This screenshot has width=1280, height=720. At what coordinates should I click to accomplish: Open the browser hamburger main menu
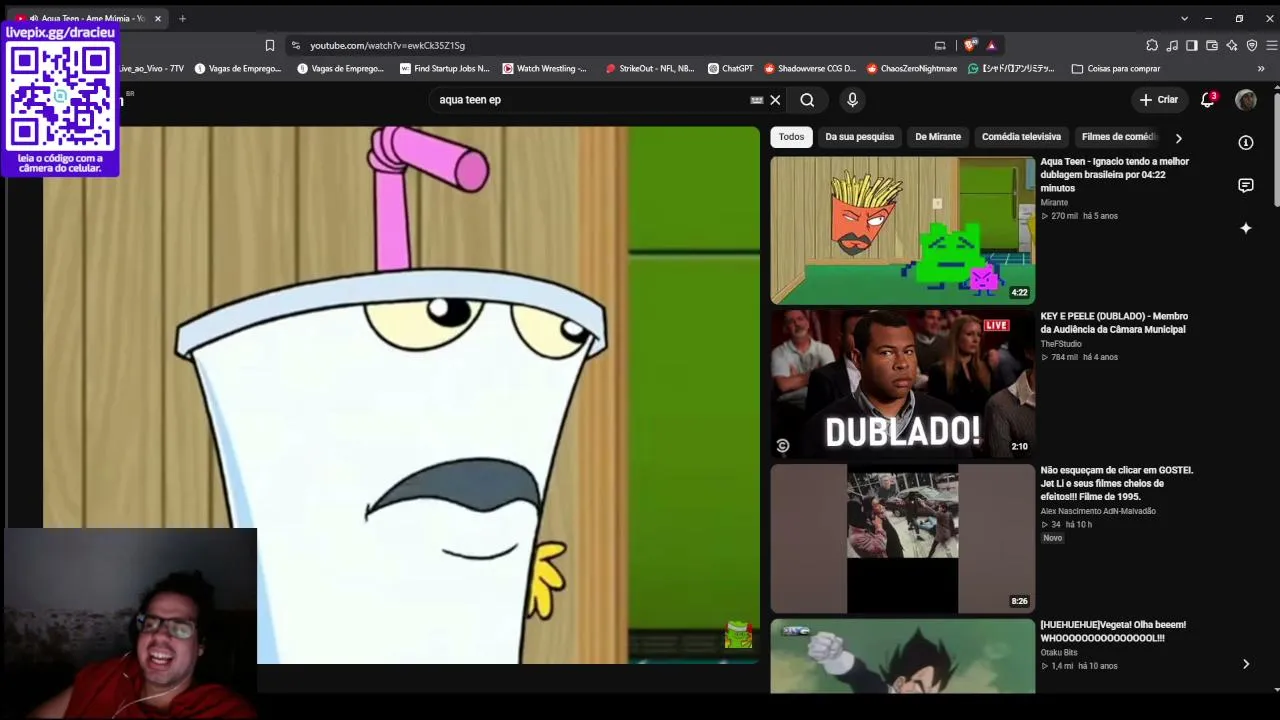[1272, 45]
